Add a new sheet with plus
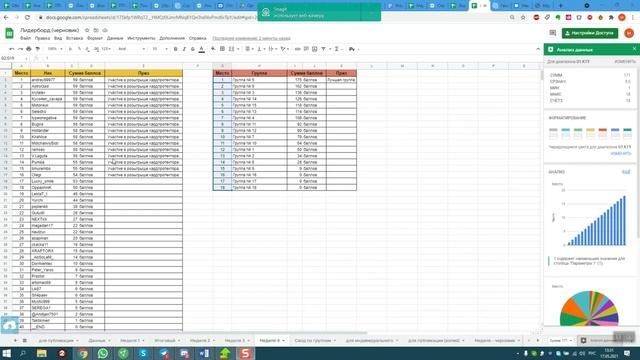The image size is (640, 360). (x=16, y=340)
